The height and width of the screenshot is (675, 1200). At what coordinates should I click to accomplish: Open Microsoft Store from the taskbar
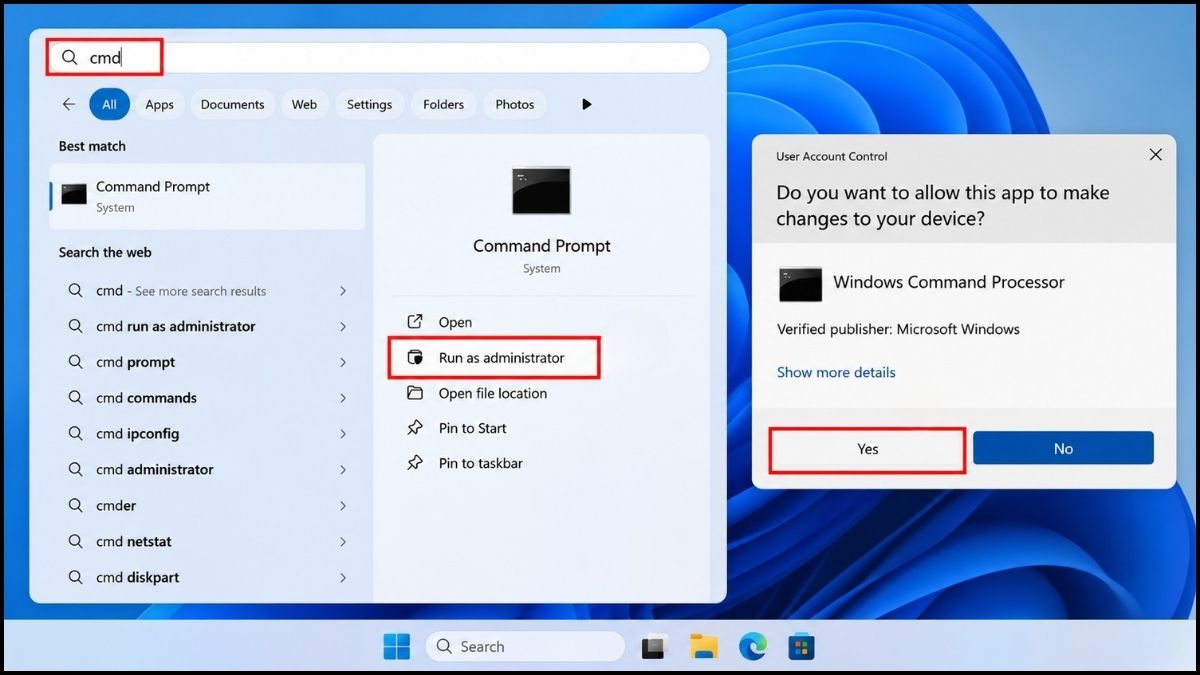[801, 648]
